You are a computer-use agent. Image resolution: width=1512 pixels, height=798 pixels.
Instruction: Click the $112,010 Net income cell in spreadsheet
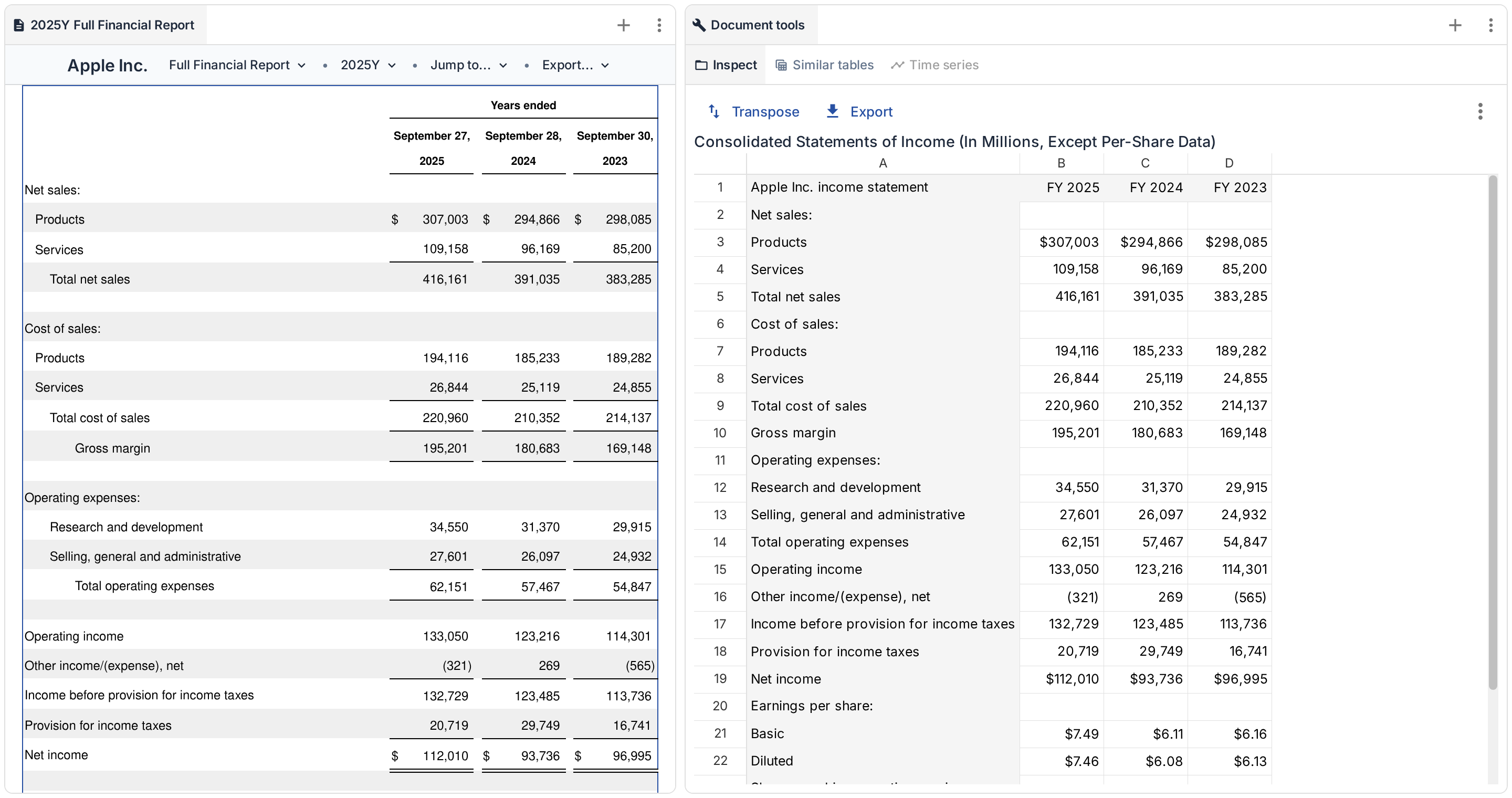[x=1061, y=679]
